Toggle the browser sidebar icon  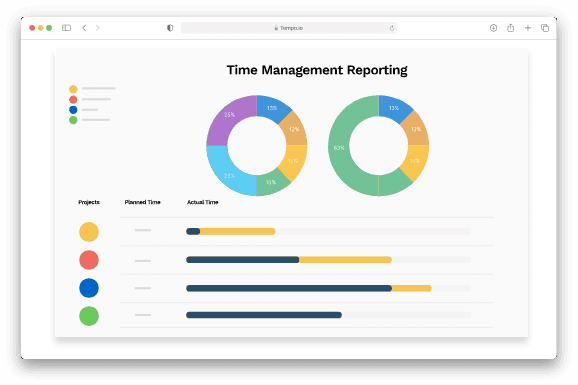pyautogui.click(x=66, y=28)
